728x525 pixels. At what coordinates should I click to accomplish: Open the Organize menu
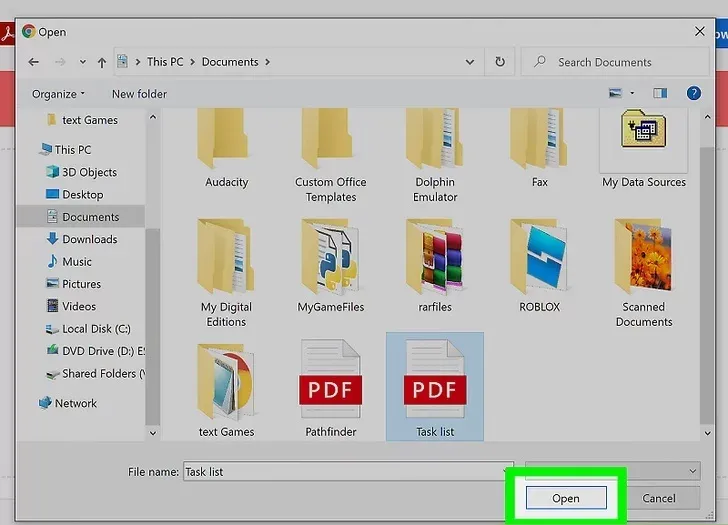[58, 94]
